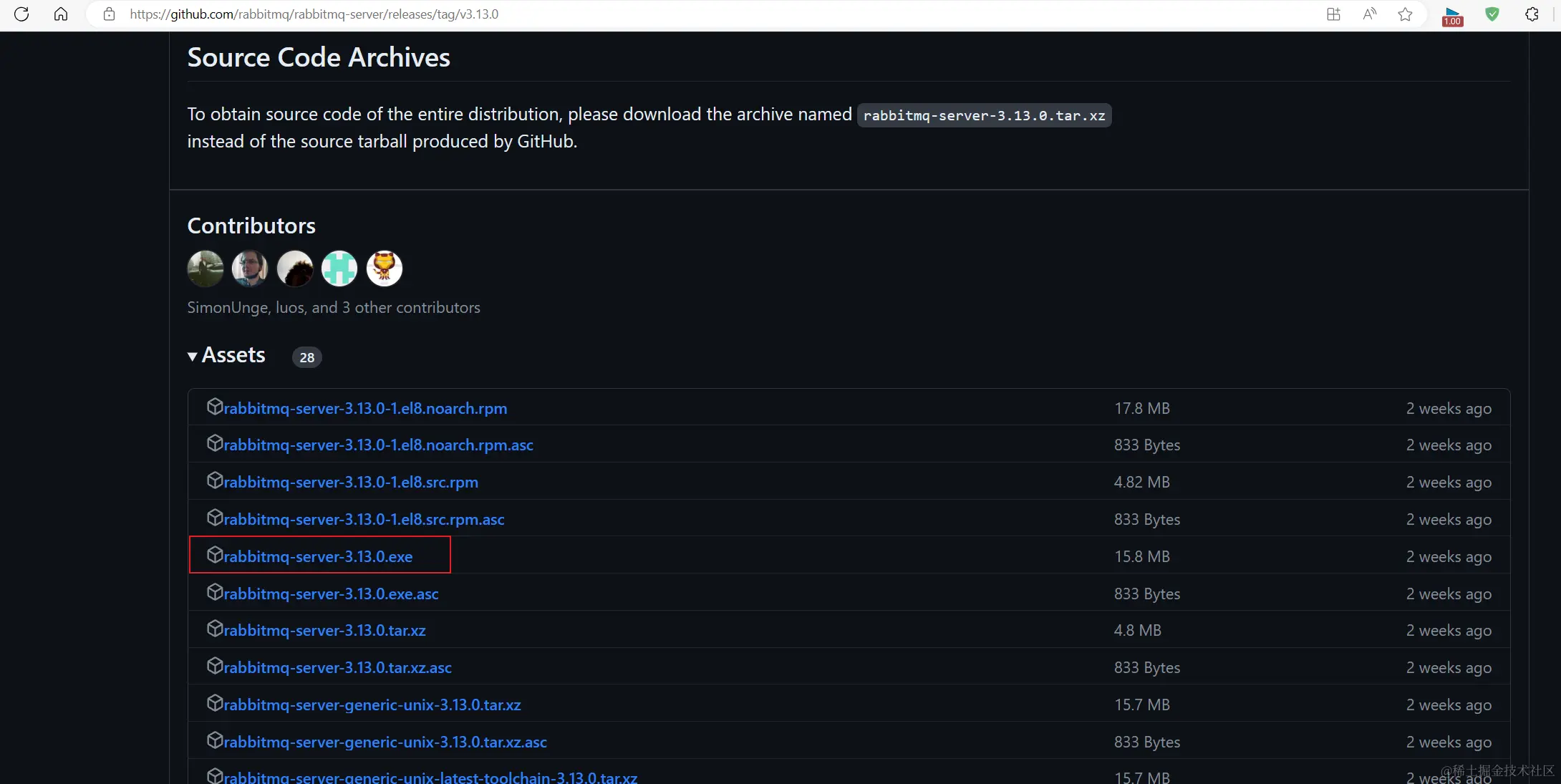Click the favorites star icon

click(1405, 14)
